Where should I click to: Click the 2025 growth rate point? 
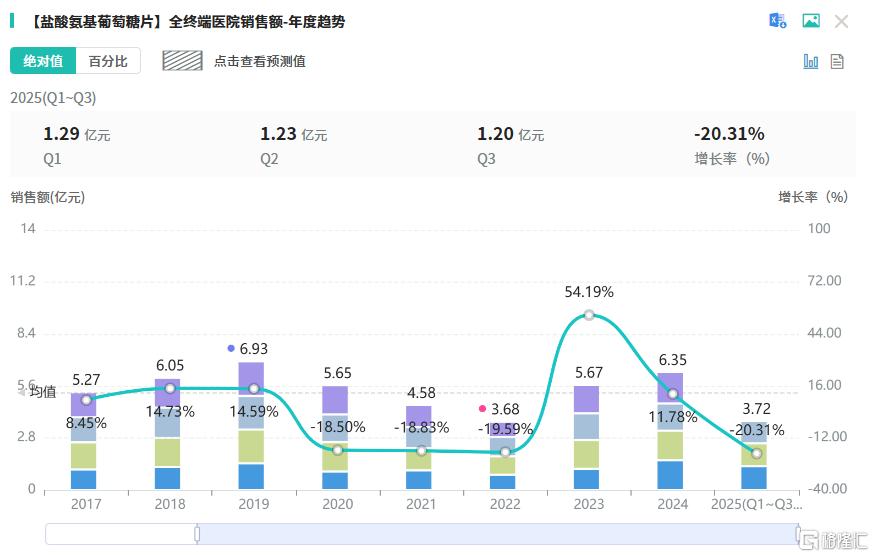tap(756, 453)
